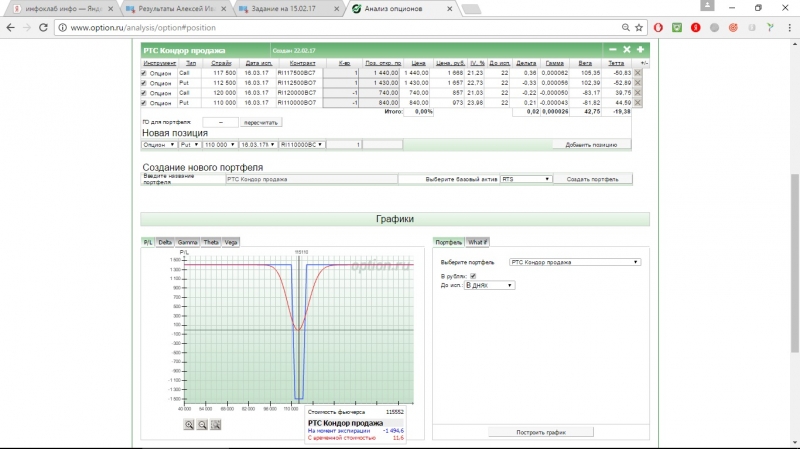
Task: Click the 'Добавить позицию' button
Action: point(592,145)
